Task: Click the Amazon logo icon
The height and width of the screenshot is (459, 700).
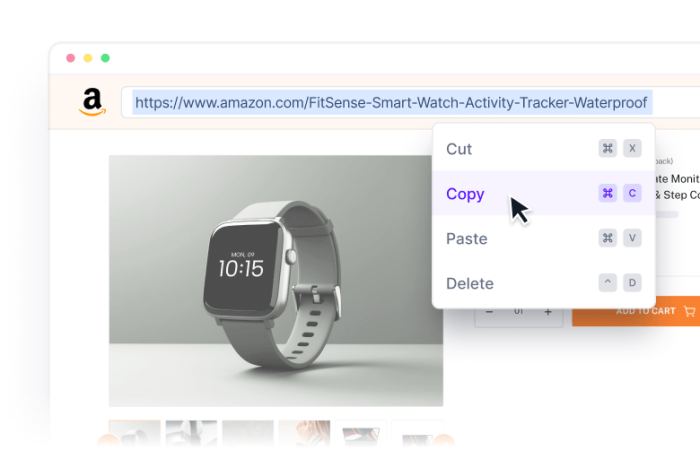Action: point(92,102)
